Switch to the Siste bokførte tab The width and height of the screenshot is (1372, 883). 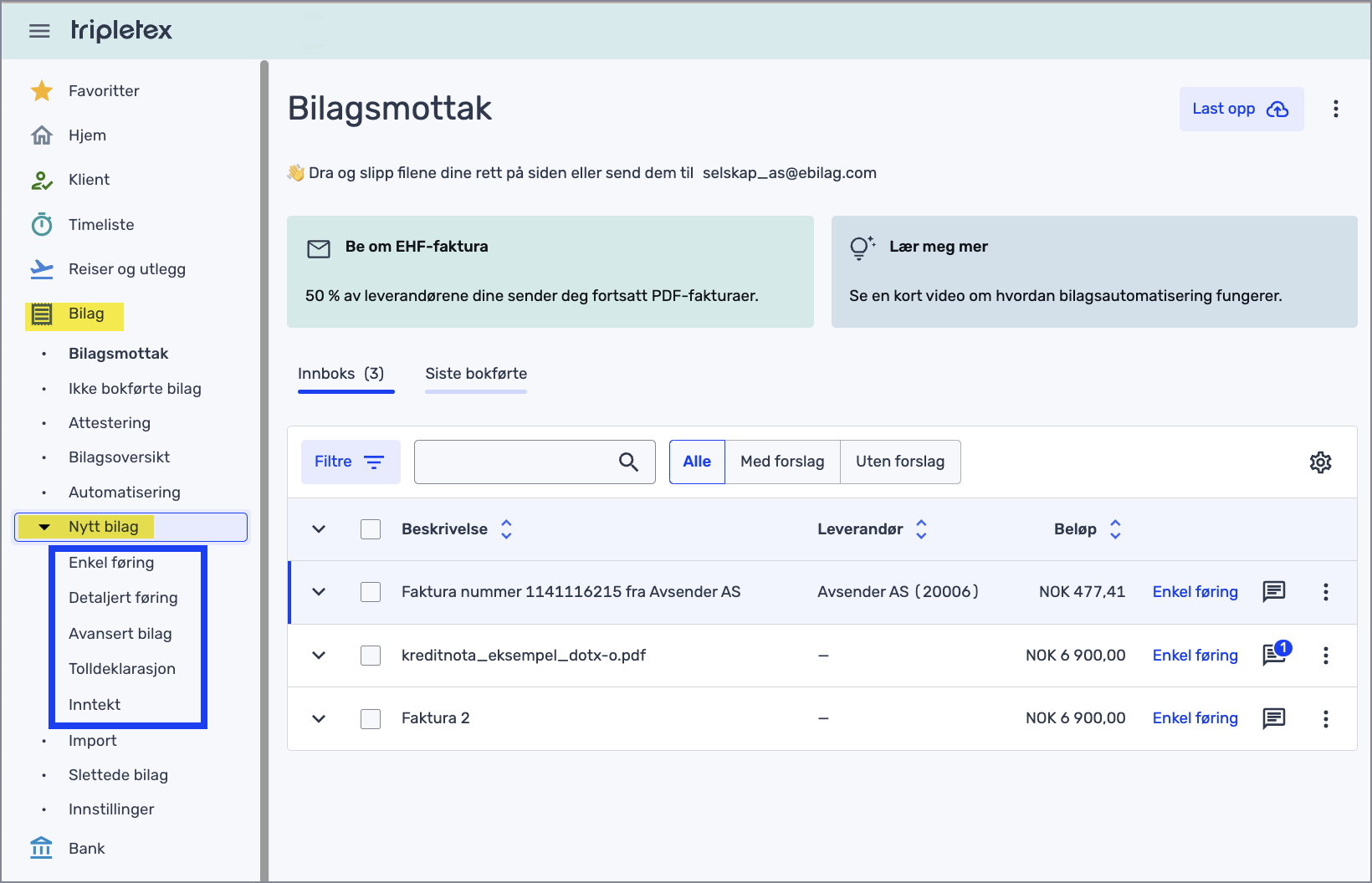(x=475, y=374)
